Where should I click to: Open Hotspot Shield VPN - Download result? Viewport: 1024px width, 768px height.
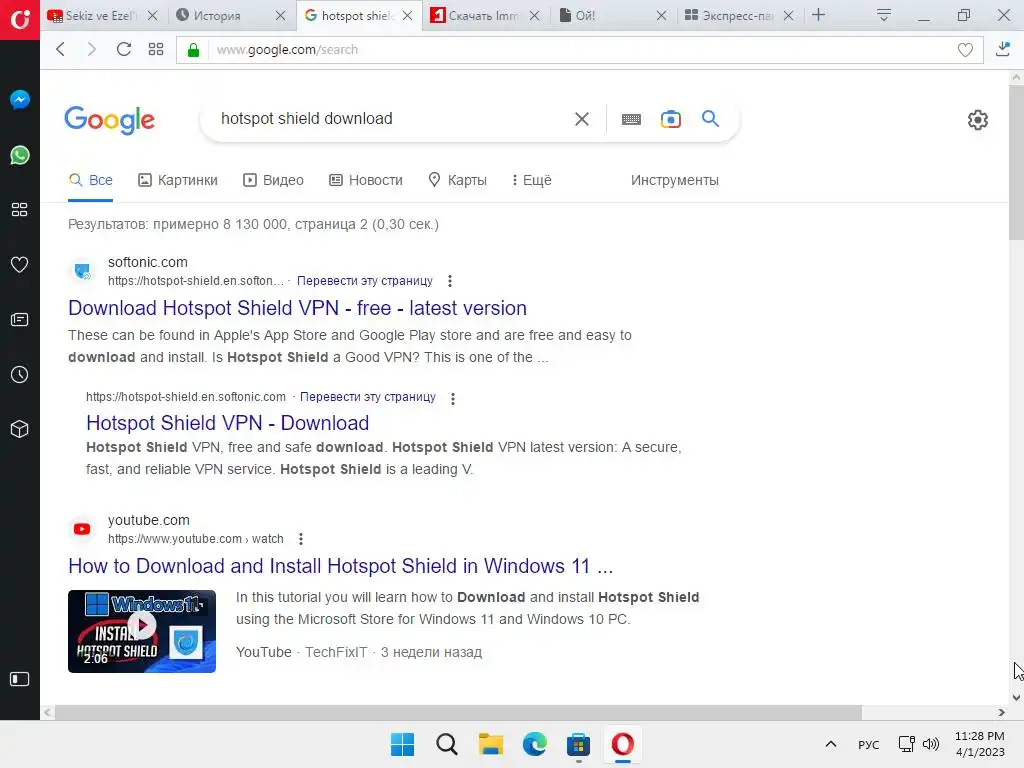click(x=227, y=423)
